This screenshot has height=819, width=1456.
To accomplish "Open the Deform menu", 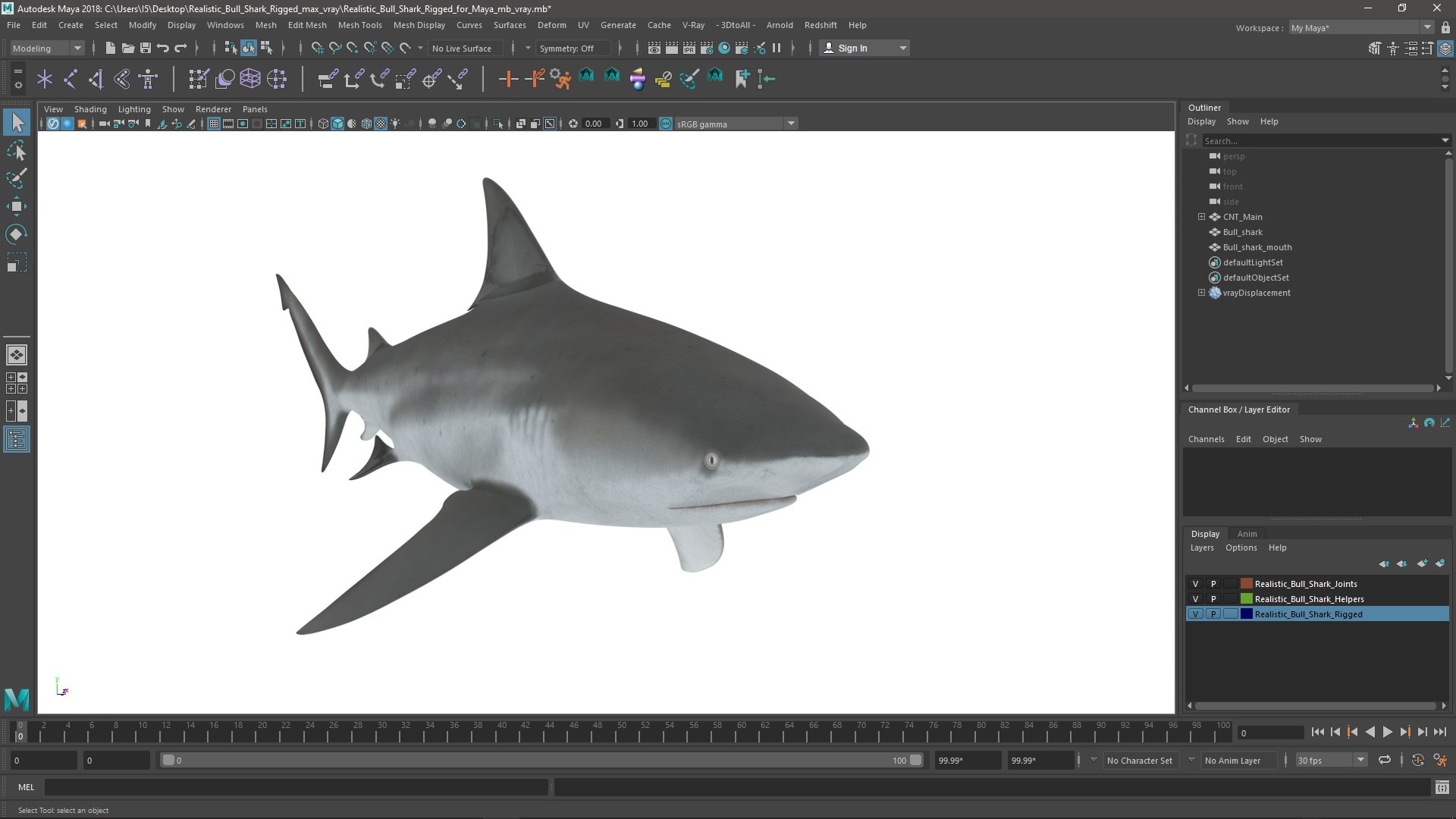I will click(551, 25).
